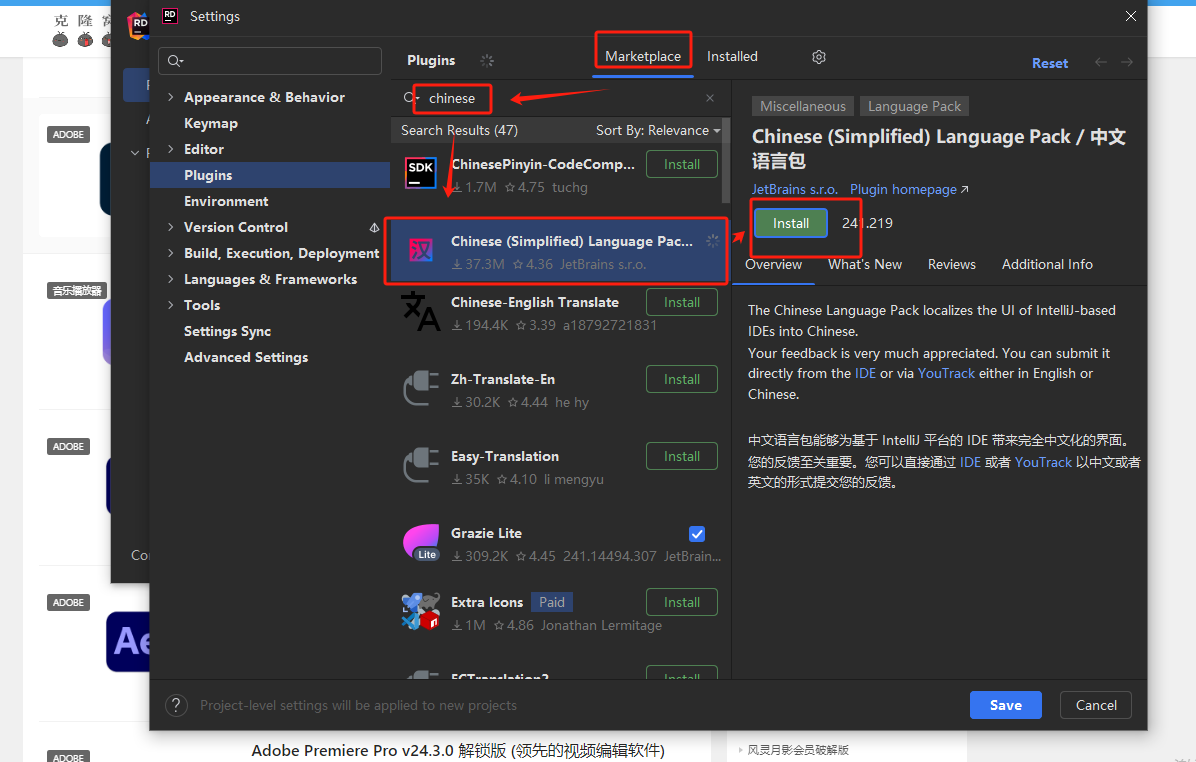Screen dimensions: 1196x762
Task: Click the Extra Icons plugin icon
Action: [420, 611]
